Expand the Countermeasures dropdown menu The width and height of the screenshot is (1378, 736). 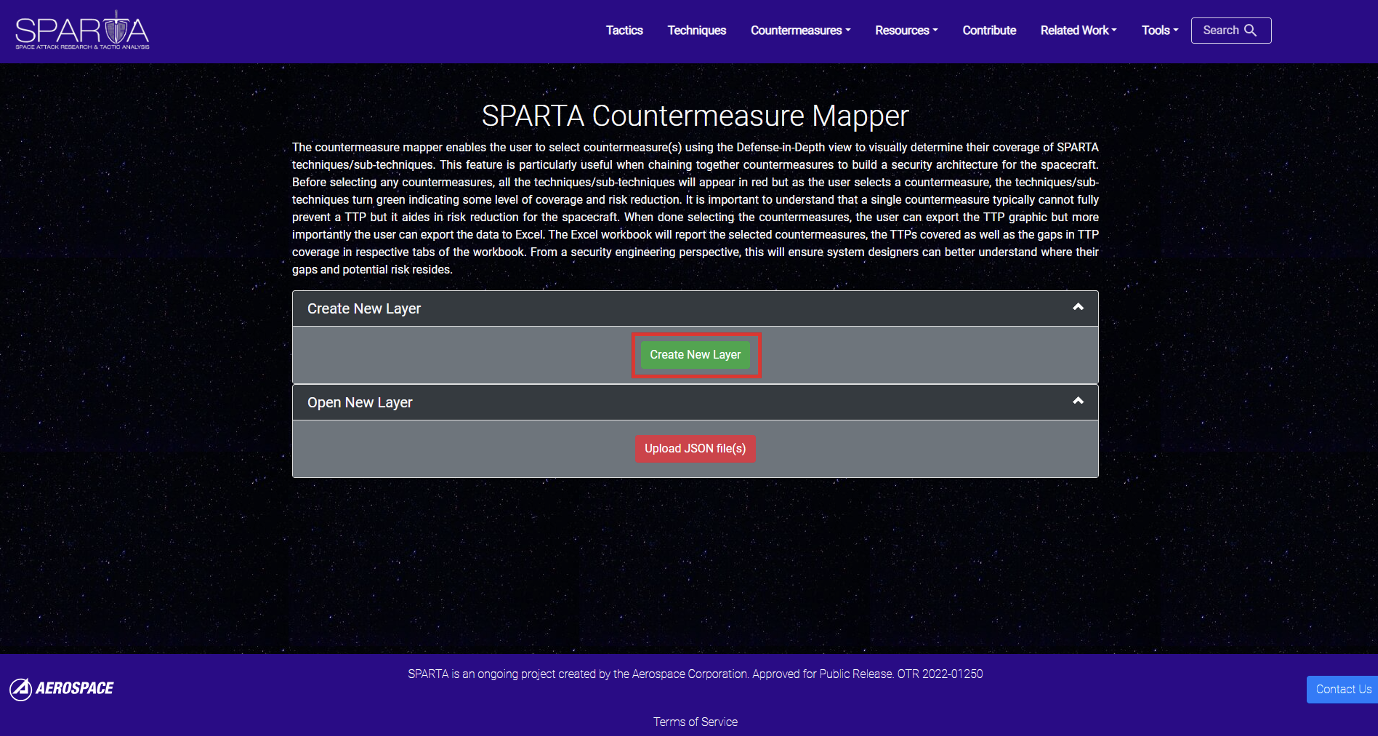pyautogui.click(x=801, y=30)
